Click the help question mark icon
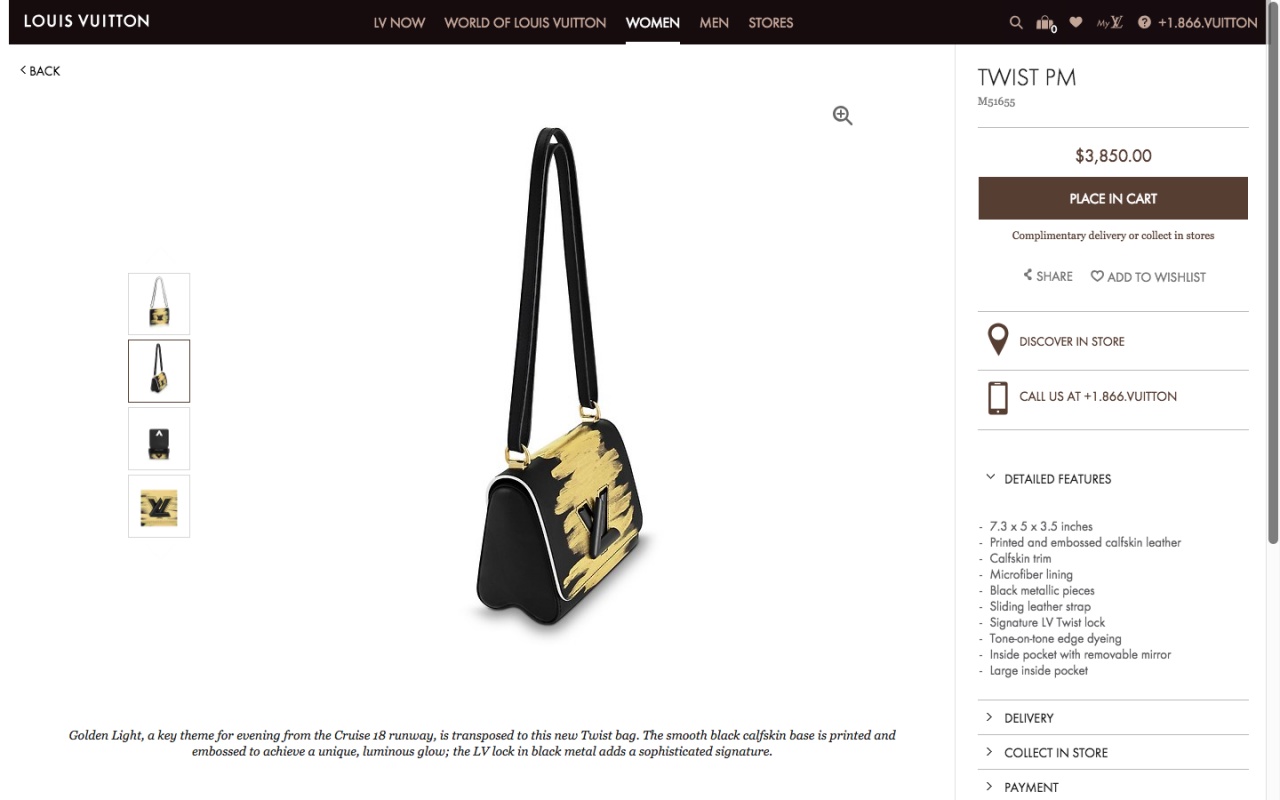Viewport: 1280px width, 800px height. click(x=1144, y=22)
